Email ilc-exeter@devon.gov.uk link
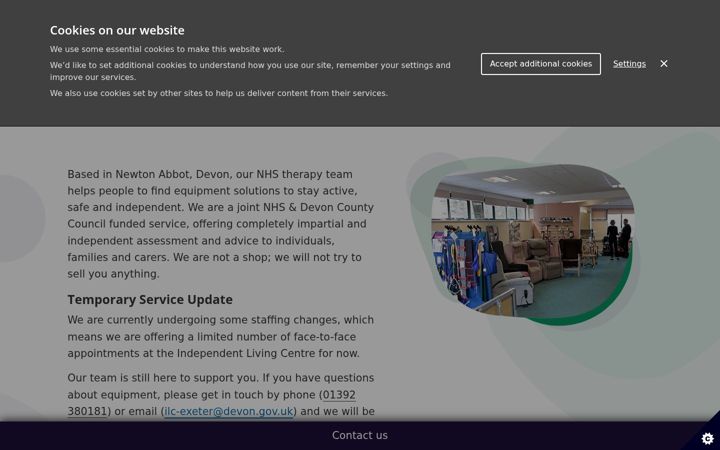This screenshot has width=720, height=450. click(228, 411)
